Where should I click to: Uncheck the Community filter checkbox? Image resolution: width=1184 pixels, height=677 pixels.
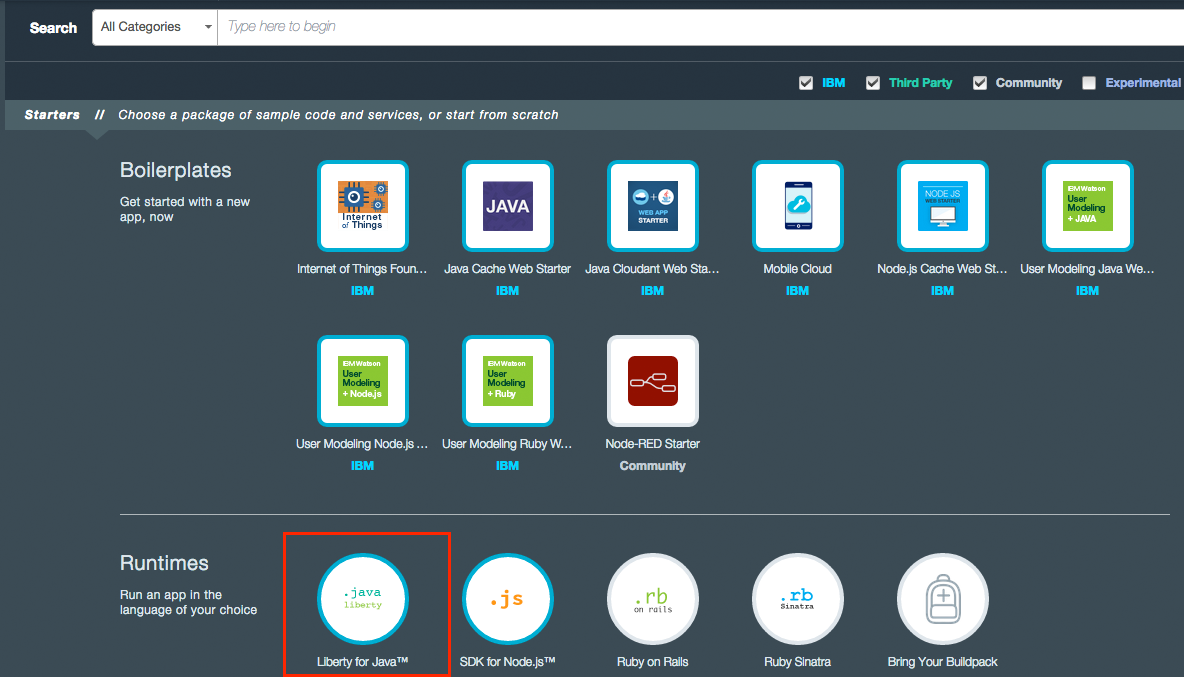[979, 83]
